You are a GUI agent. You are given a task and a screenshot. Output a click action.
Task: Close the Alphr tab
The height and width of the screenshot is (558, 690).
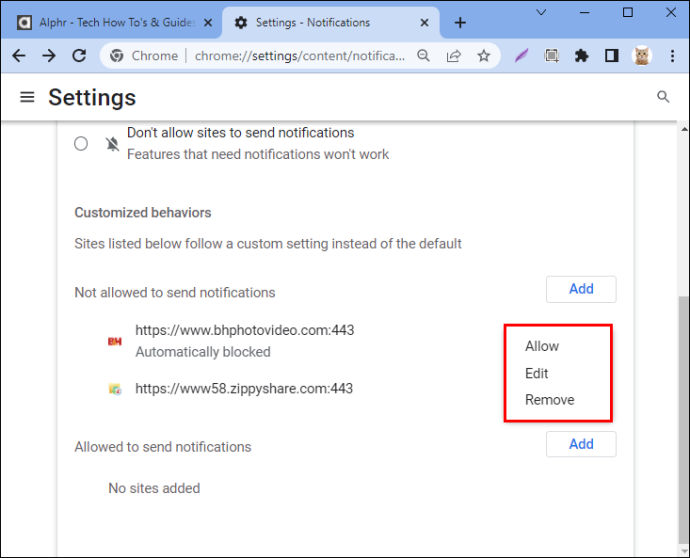[208, 22]
